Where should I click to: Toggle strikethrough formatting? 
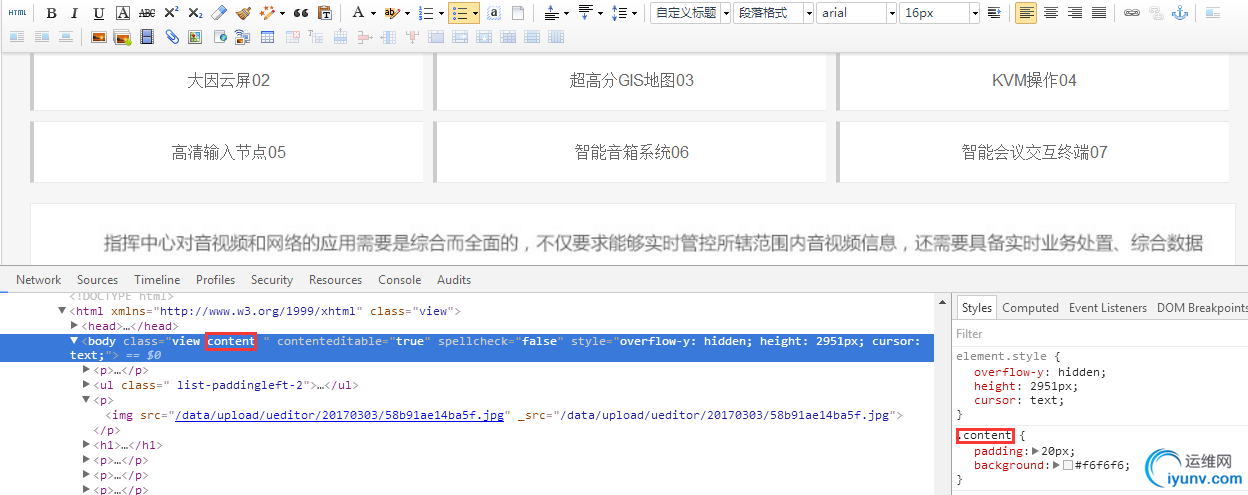147,13
